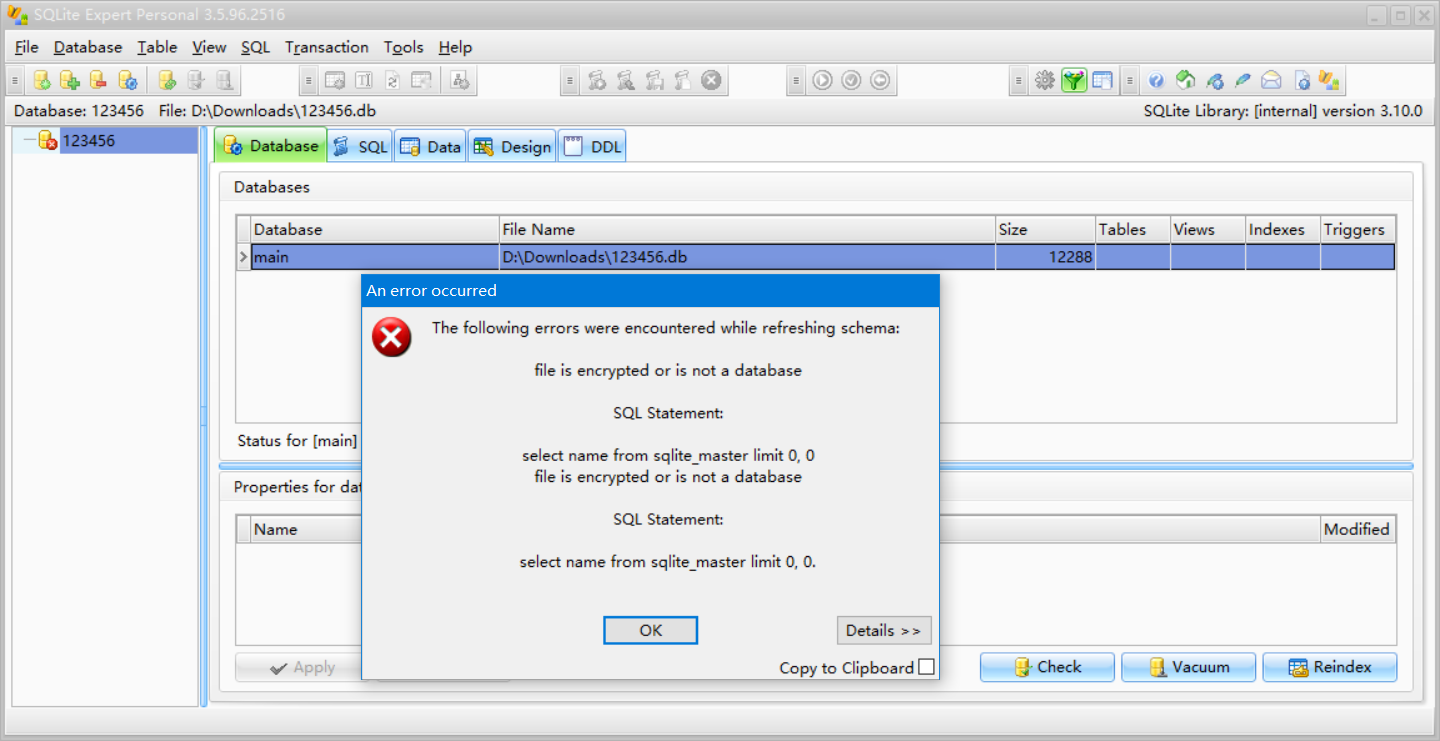Click the new table toolbar icon
Screen dimensions: 1440x741
click(335, 80)
